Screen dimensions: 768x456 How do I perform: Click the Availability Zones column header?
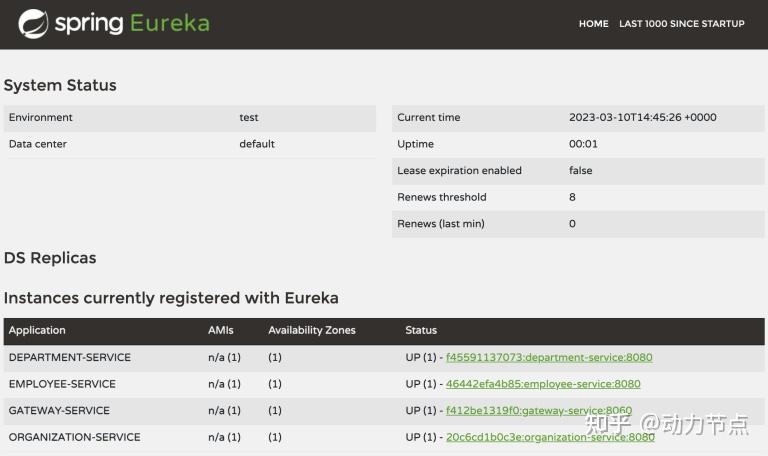click(x=312, y=330)
